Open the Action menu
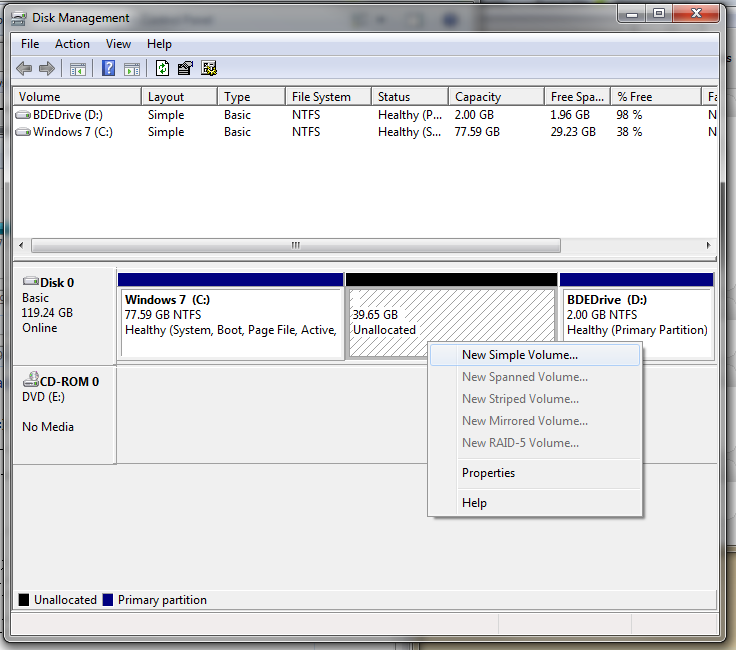Screen dimensions: 736x650 pos(72,44)
